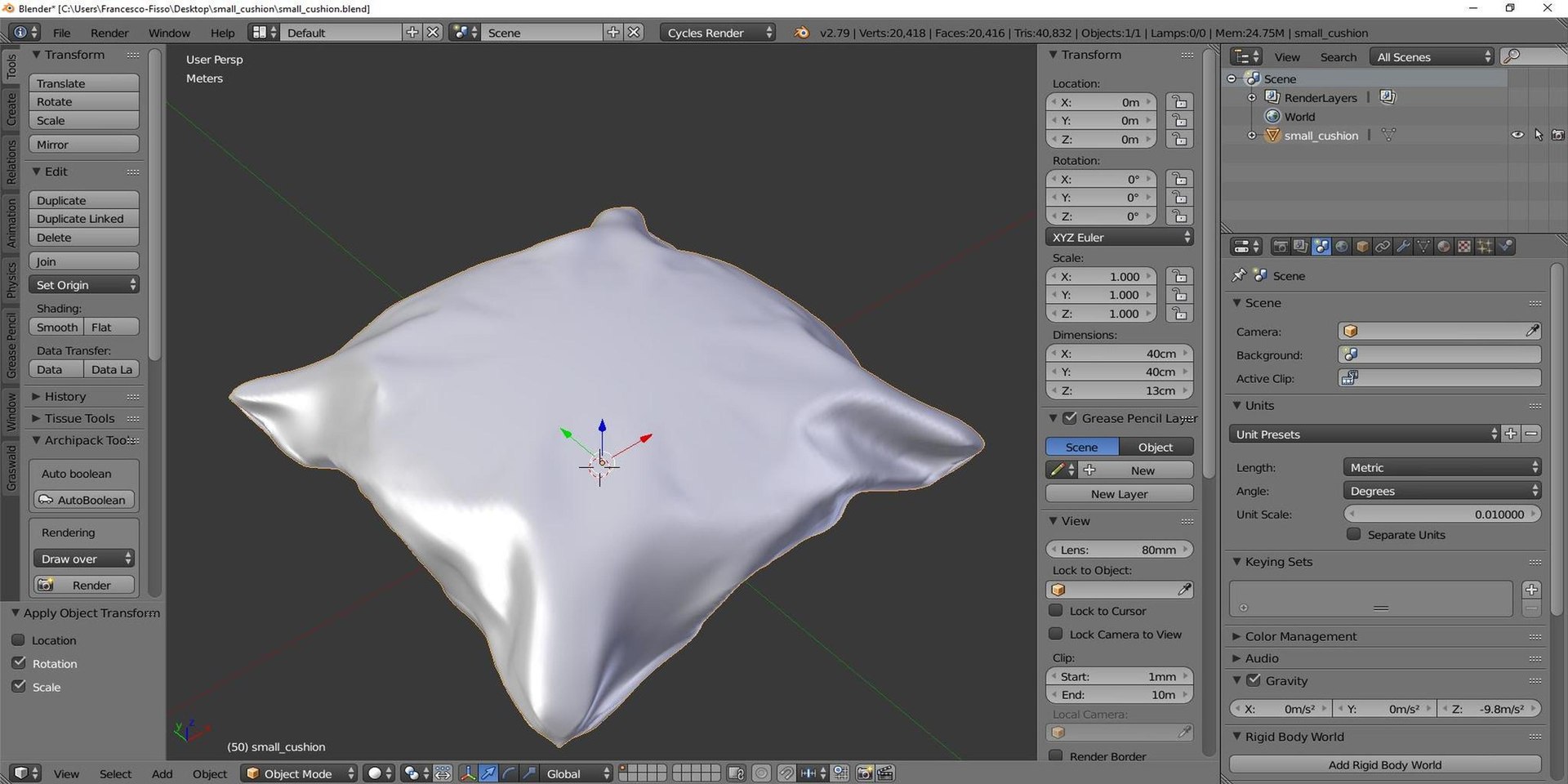Viewport: 1568px width, 784px height.
Task: Switch to the Physics sidebar tab
Action: click(11, 279)
